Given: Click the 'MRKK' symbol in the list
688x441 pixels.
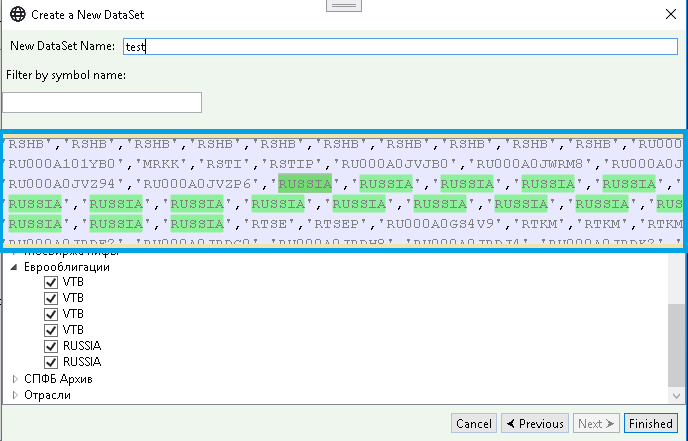Looking at the screenshot, I should click(161, 164).
